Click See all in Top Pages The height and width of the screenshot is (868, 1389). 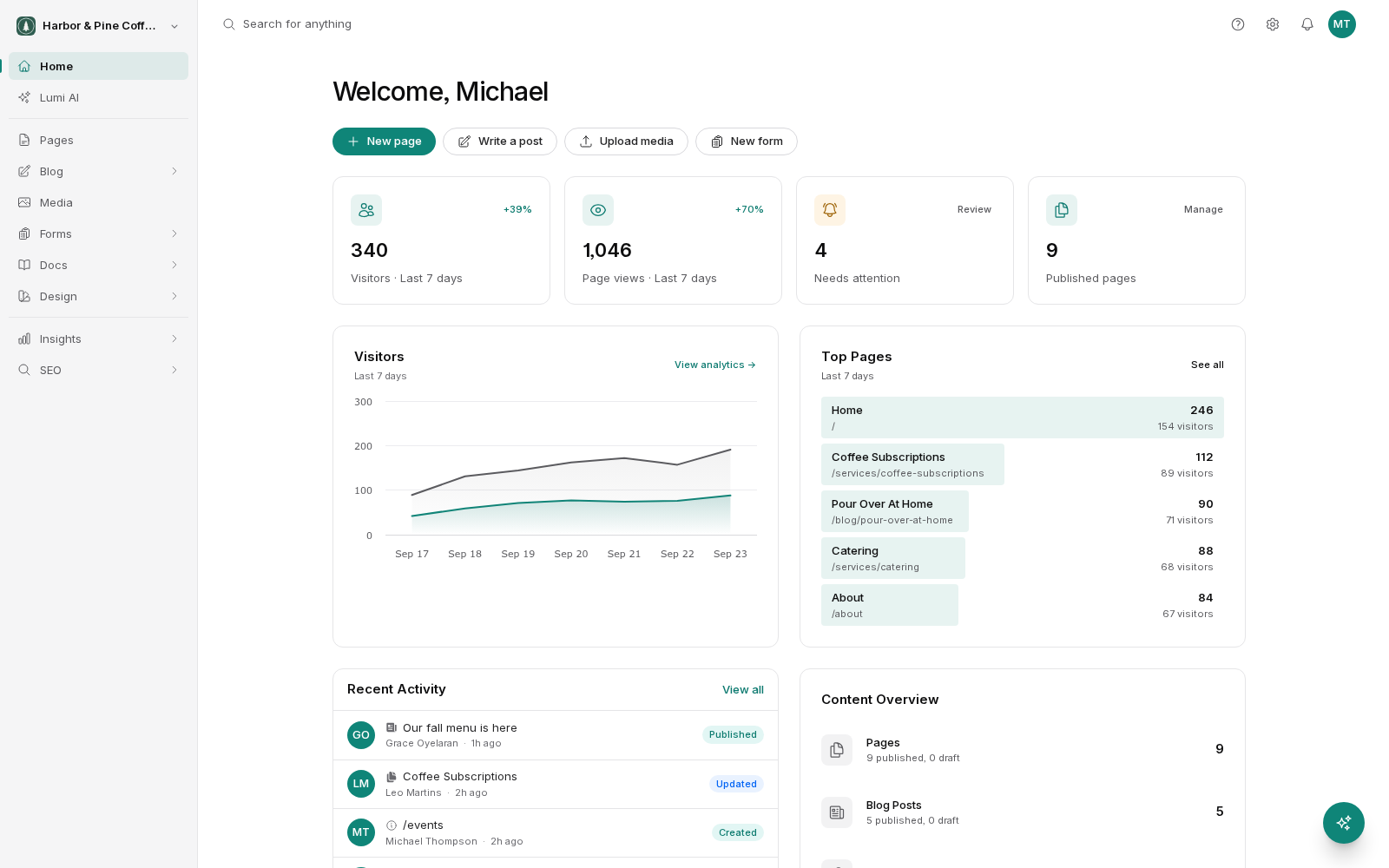pos(1208,365)
